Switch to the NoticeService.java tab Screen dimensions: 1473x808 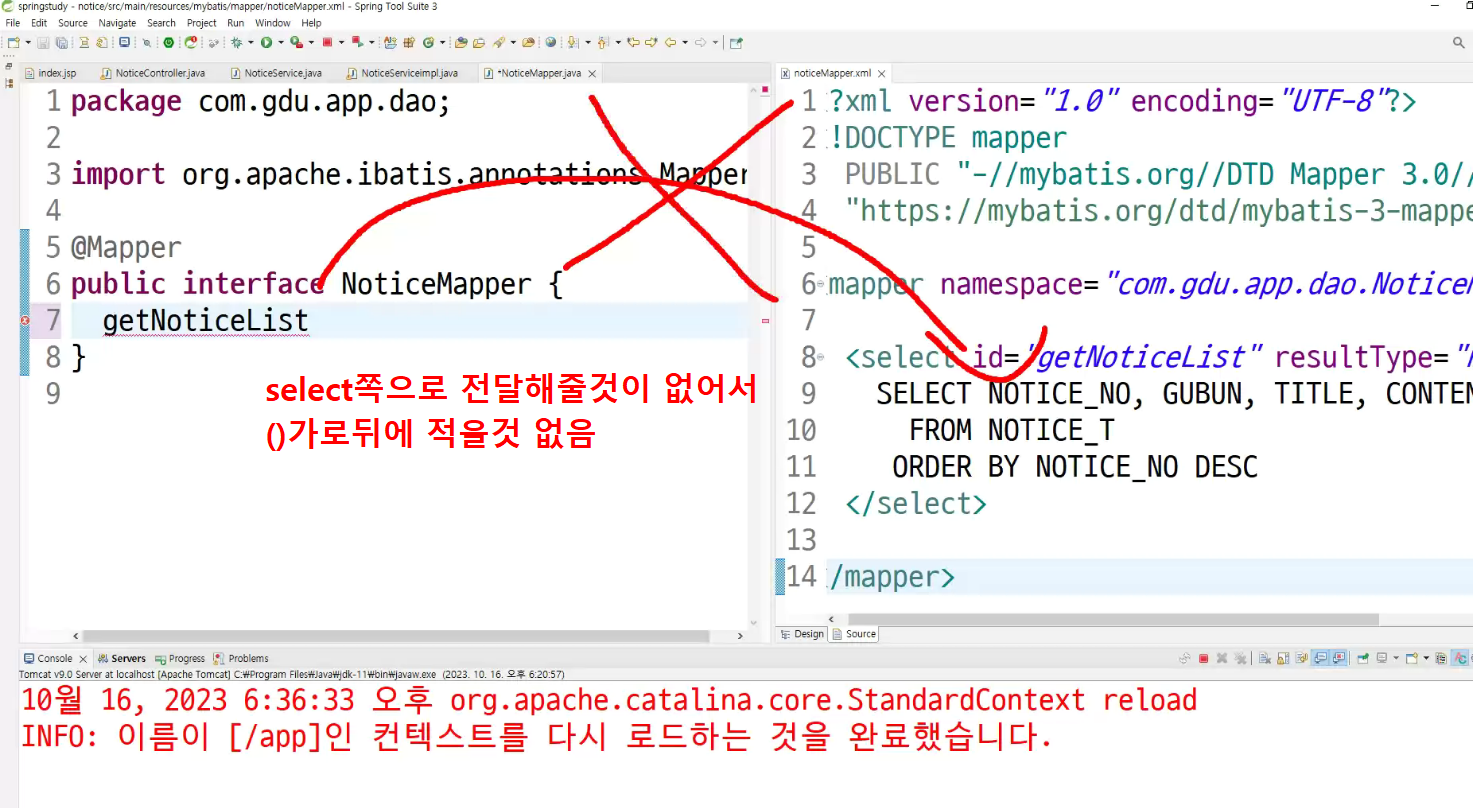[276, 73]
